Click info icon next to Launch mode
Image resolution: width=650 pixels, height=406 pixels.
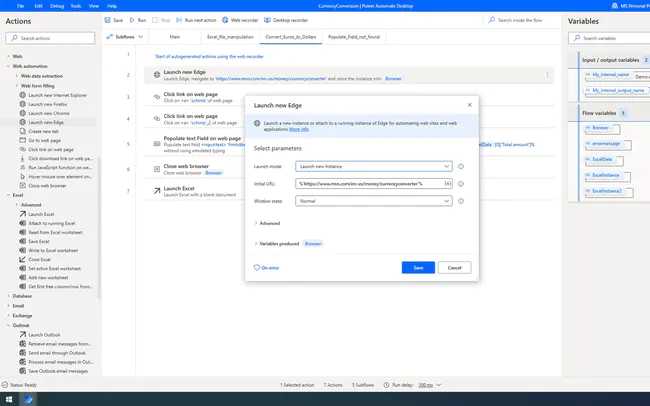click(461, 166)
